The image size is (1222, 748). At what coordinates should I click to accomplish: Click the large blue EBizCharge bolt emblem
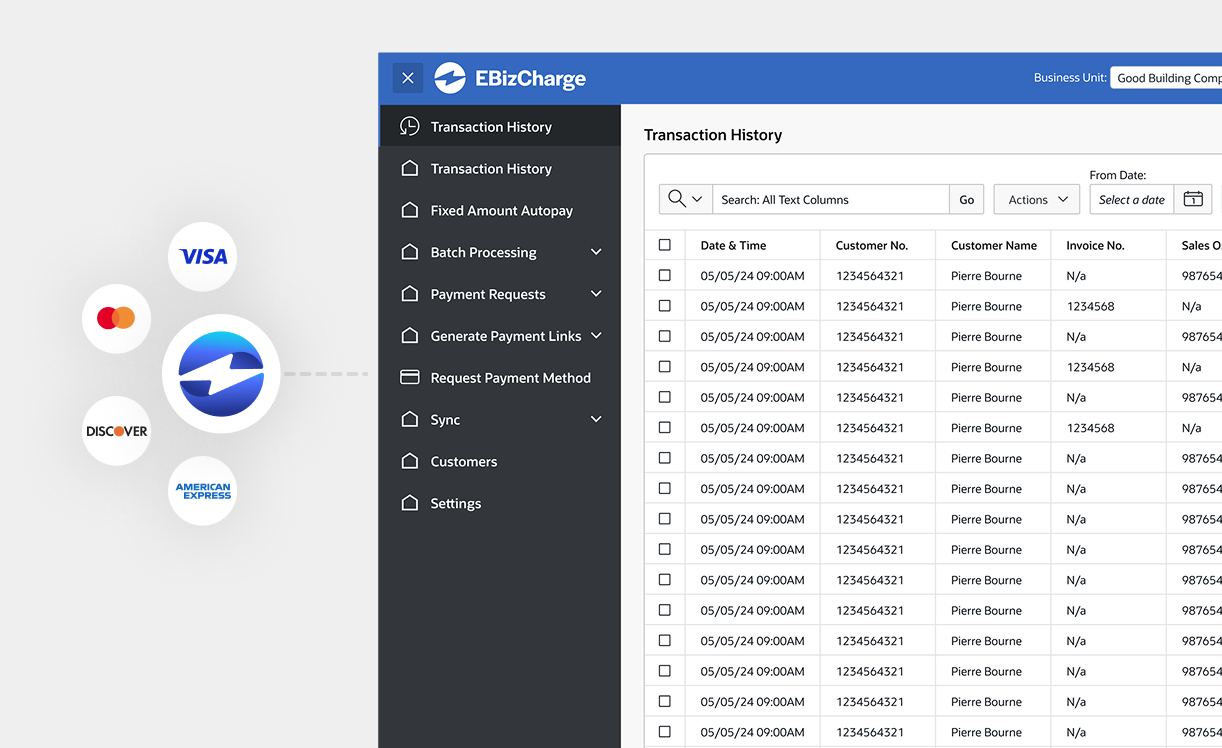[221, 374]
